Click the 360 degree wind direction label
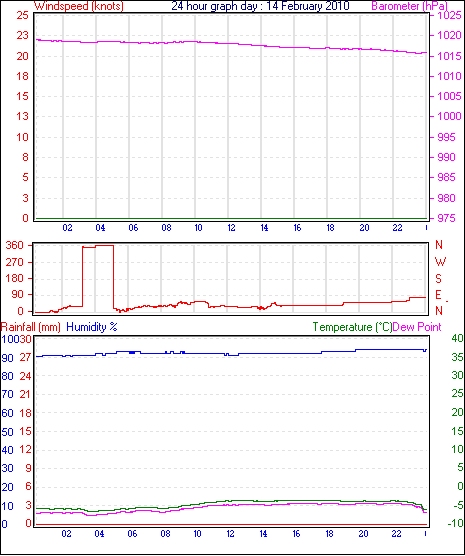 coord(15,245)
